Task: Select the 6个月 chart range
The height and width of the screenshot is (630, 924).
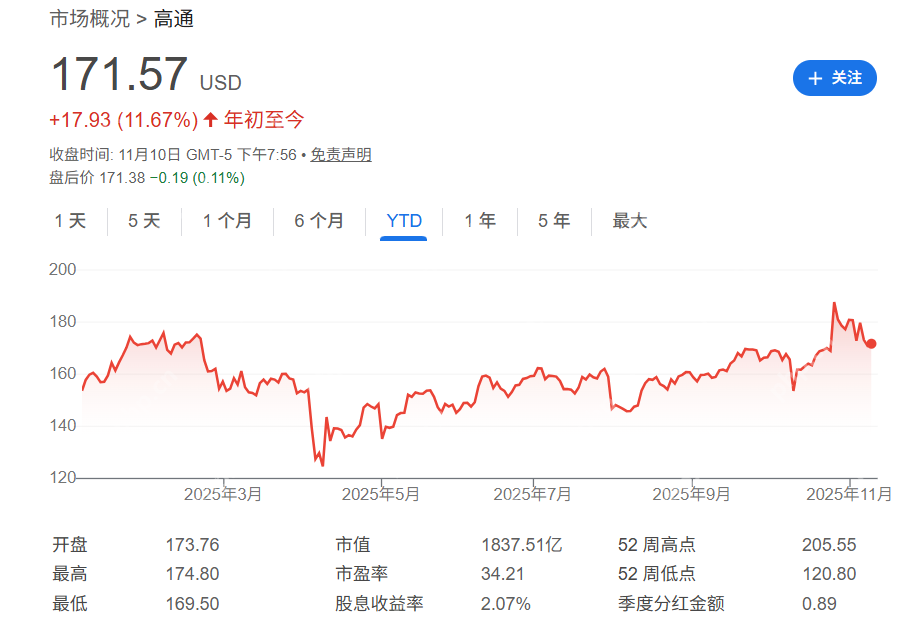Action: (318, 221)
